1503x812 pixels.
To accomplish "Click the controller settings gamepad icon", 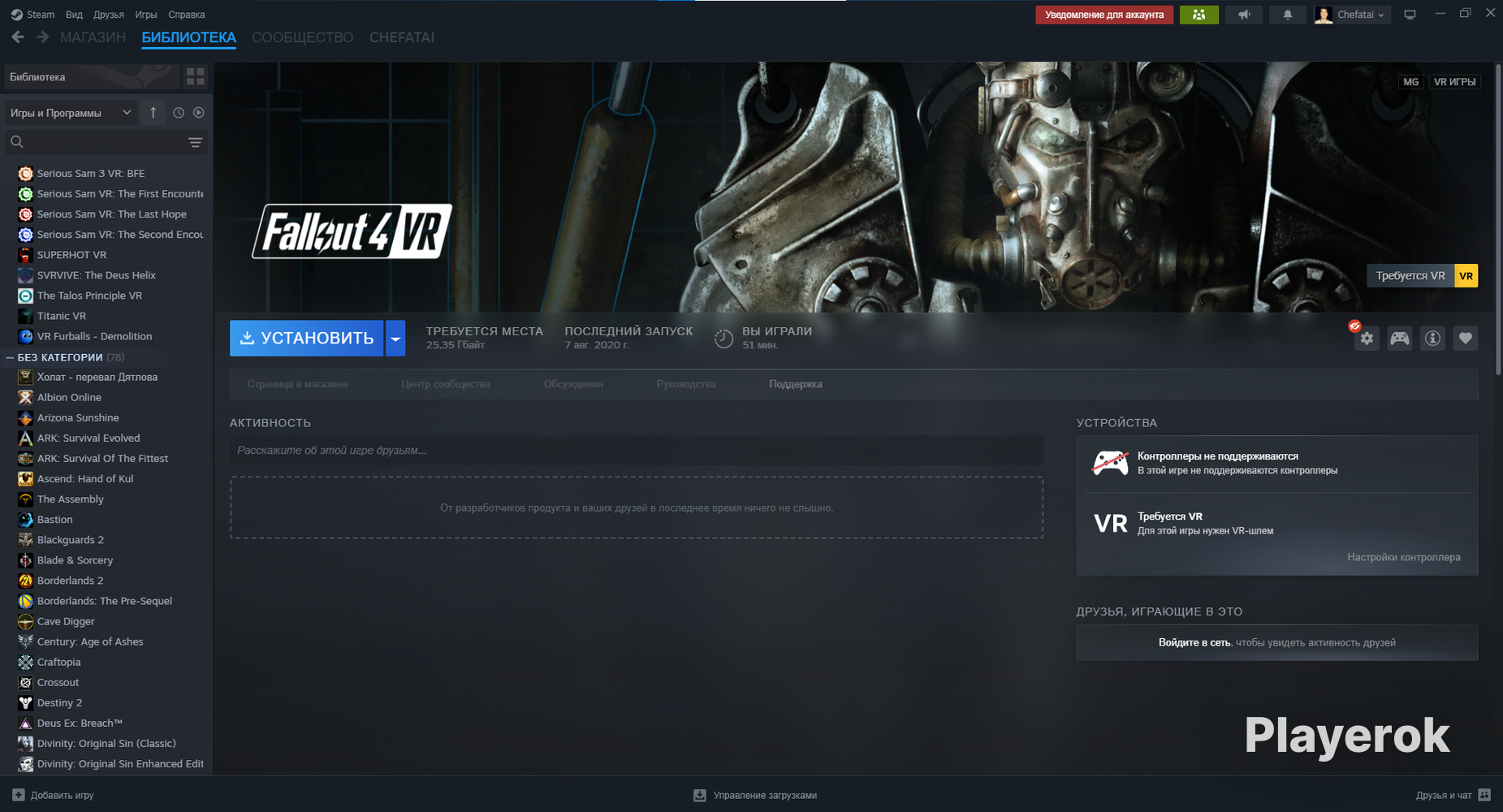I will (x=1400, y=339).
